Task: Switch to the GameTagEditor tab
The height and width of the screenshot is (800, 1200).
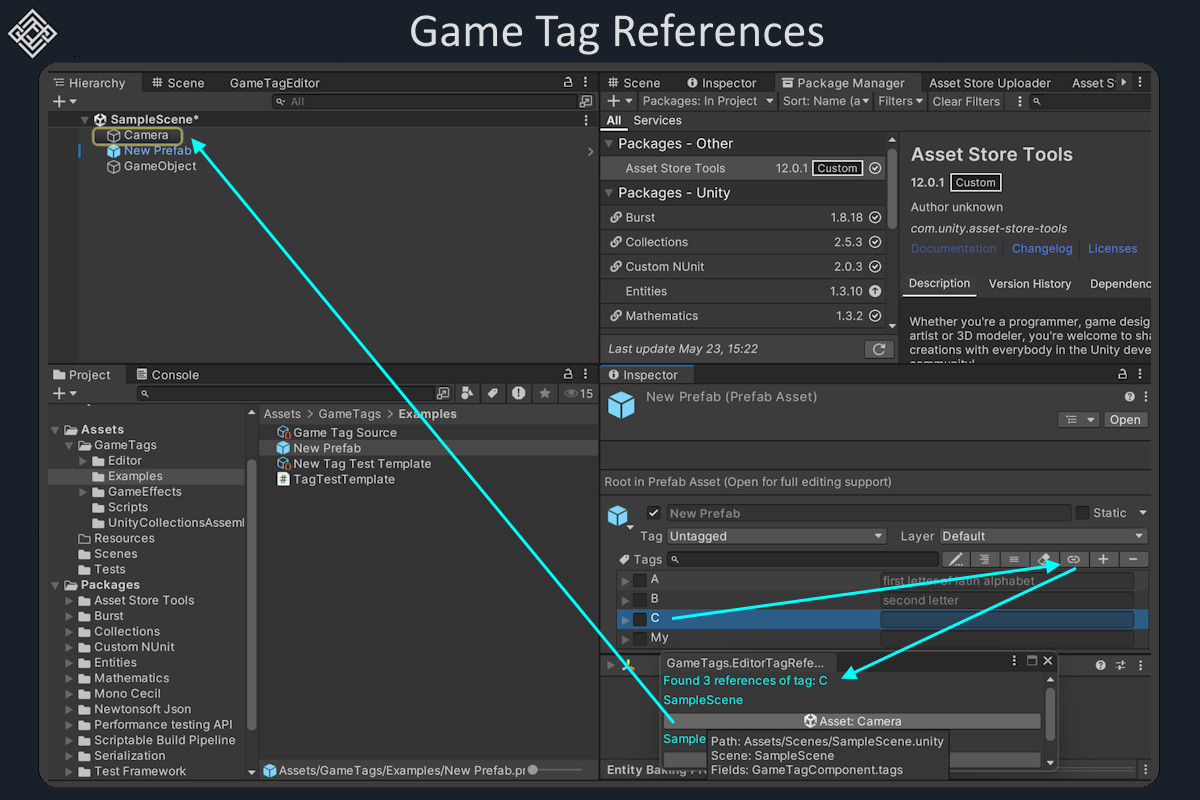Action: click(274, 83)
